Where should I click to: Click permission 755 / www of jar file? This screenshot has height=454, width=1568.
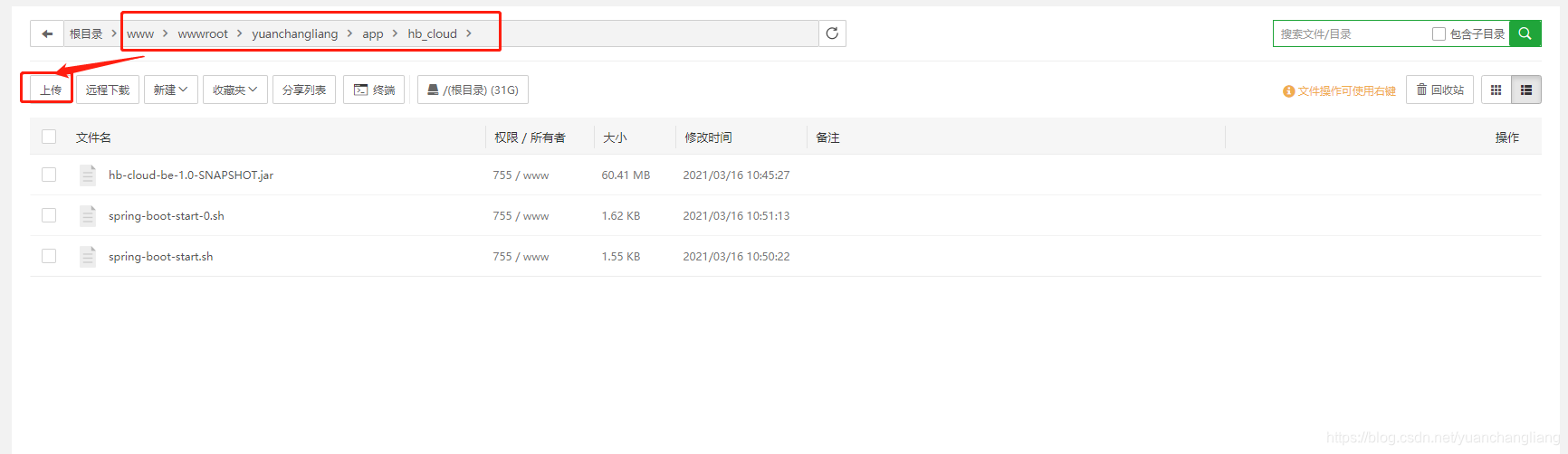521,175
